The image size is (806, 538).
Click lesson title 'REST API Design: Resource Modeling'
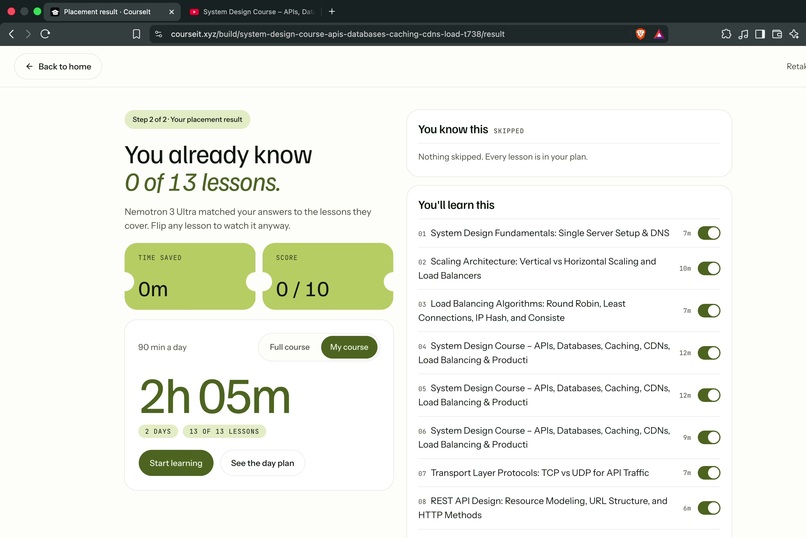coord(543,508)
